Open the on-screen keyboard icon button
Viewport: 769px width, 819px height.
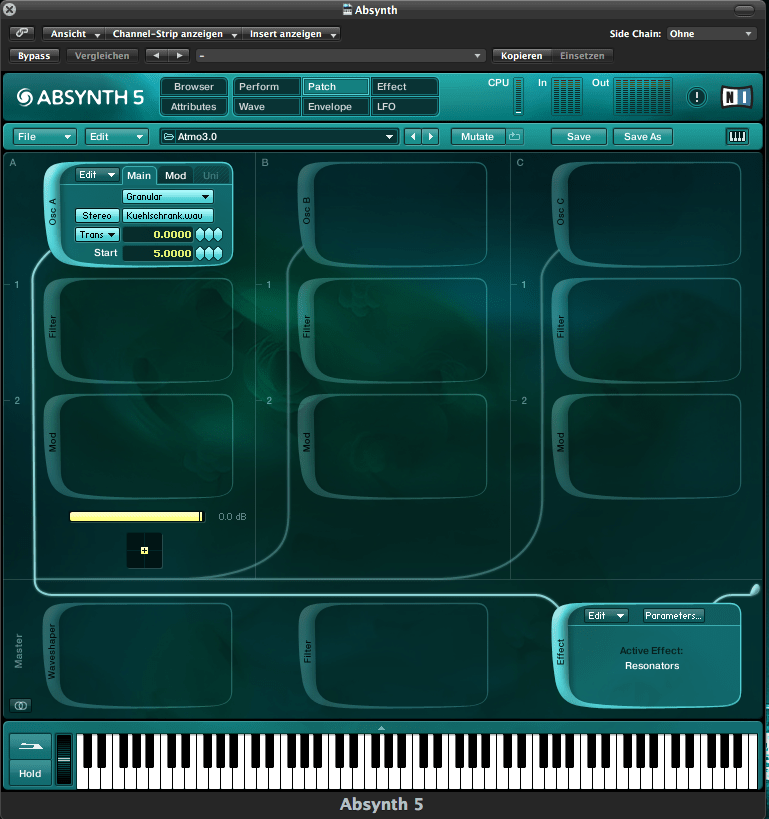(737, 136)
